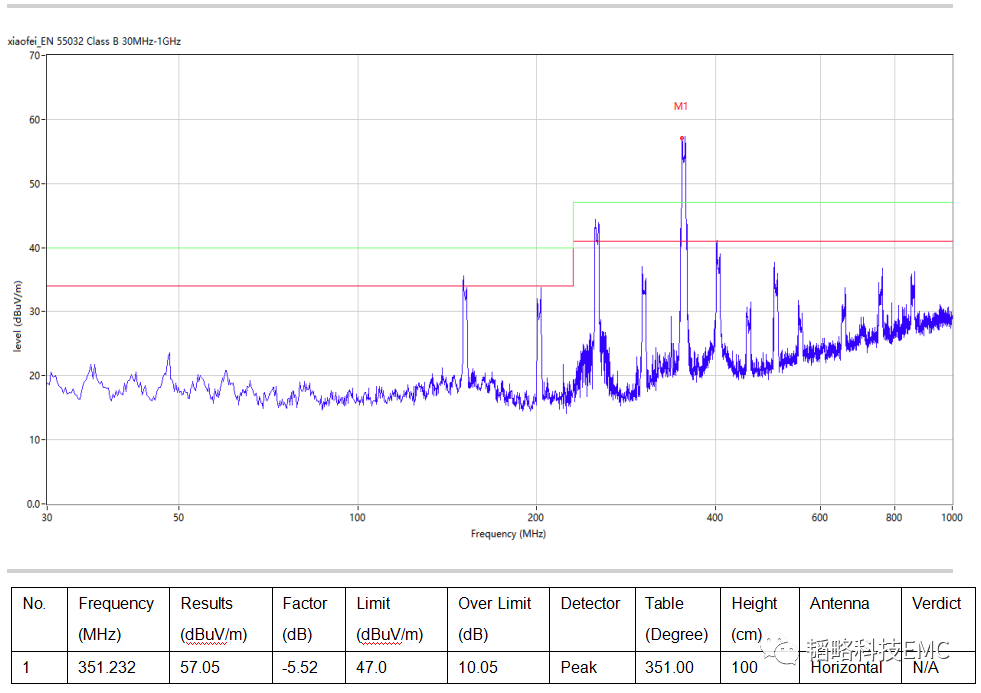The width and height of the screenshot is (981, 693).
Task: Select the red peak marker dot below M1
Action: (x=682, y=138)
